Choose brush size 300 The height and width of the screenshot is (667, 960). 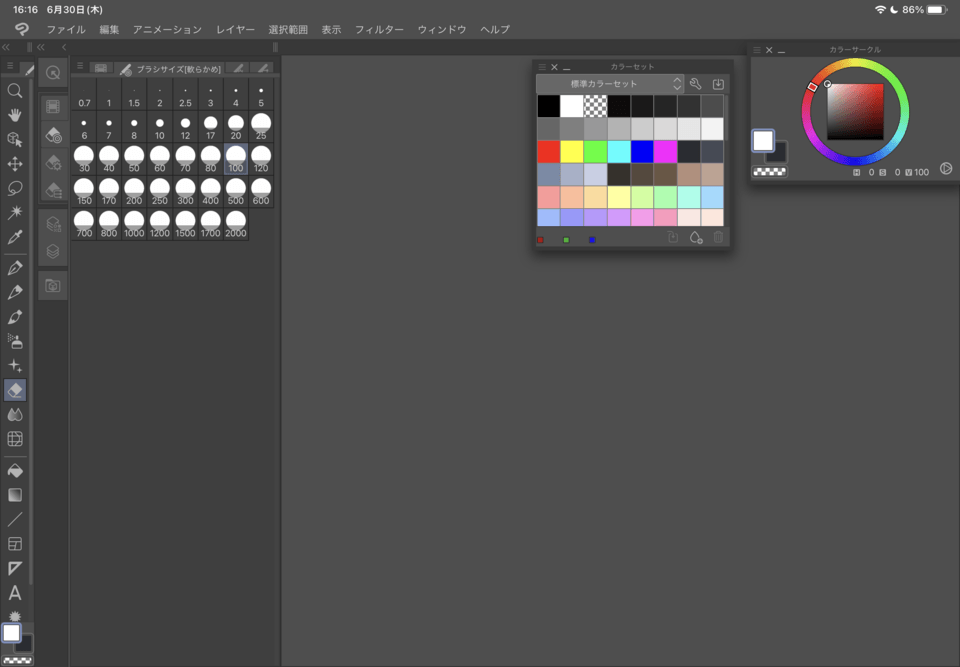point(185,192)
